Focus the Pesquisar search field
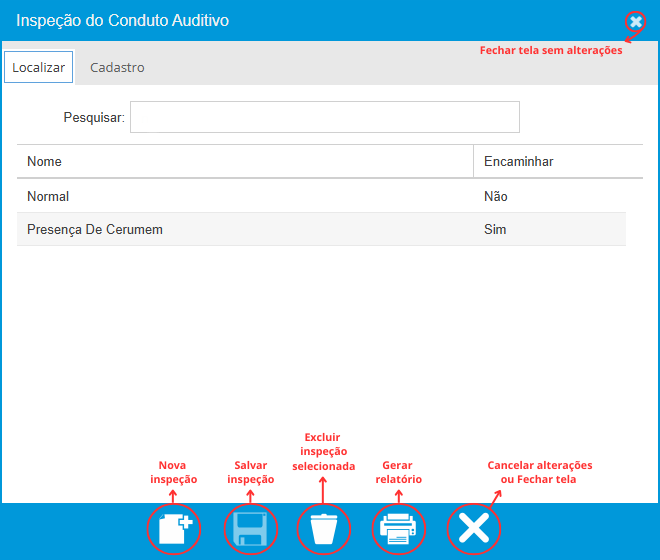 tap(325, 117)
